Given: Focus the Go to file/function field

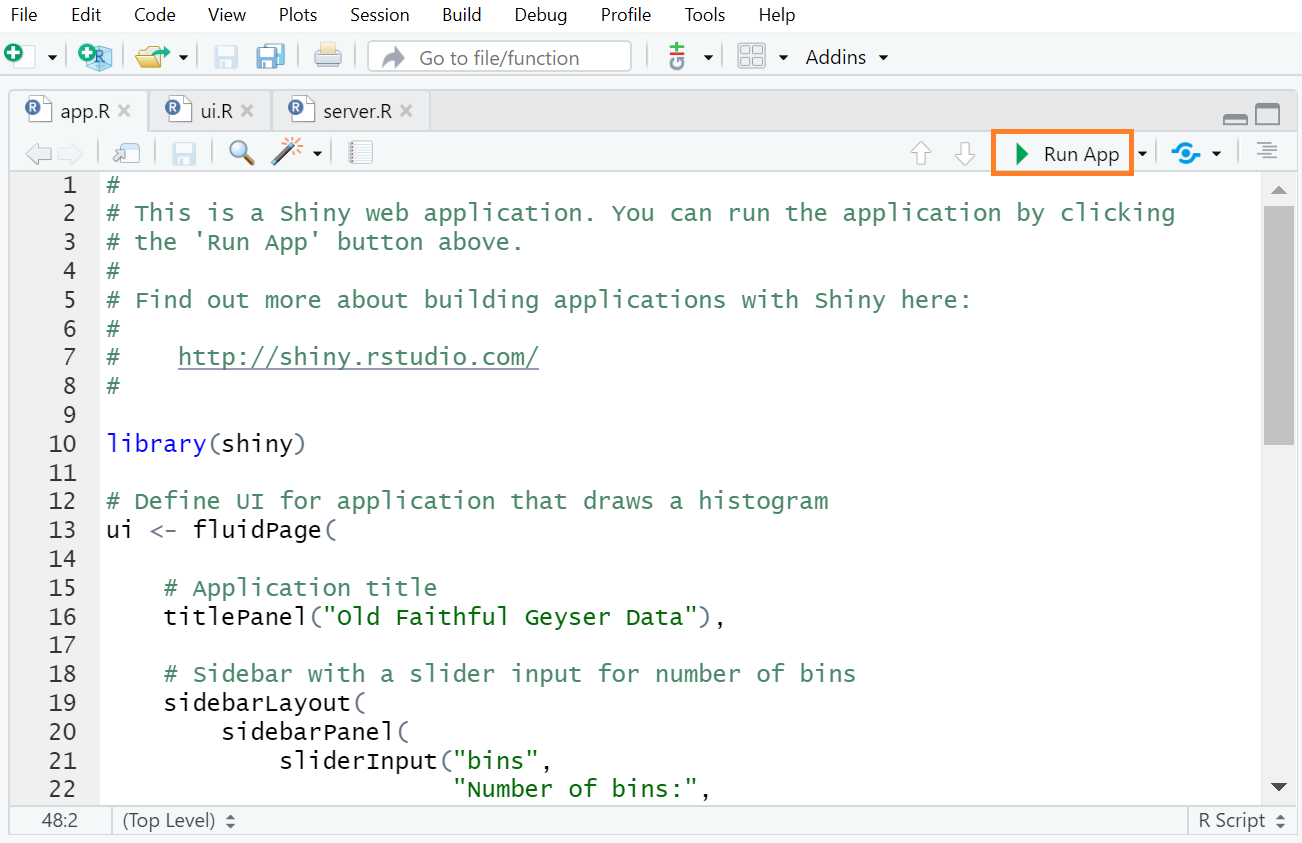Looking at the screenshot, I should 499,57.
